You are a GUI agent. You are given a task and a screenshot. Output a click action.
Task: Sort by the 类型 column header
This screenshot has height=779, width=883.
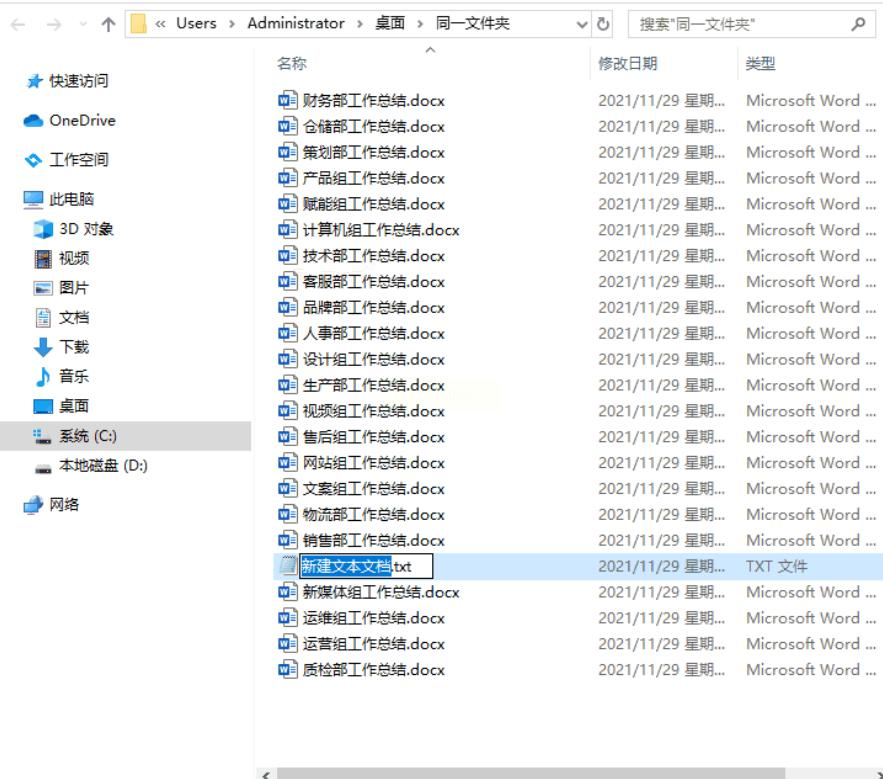click(760, 64)
